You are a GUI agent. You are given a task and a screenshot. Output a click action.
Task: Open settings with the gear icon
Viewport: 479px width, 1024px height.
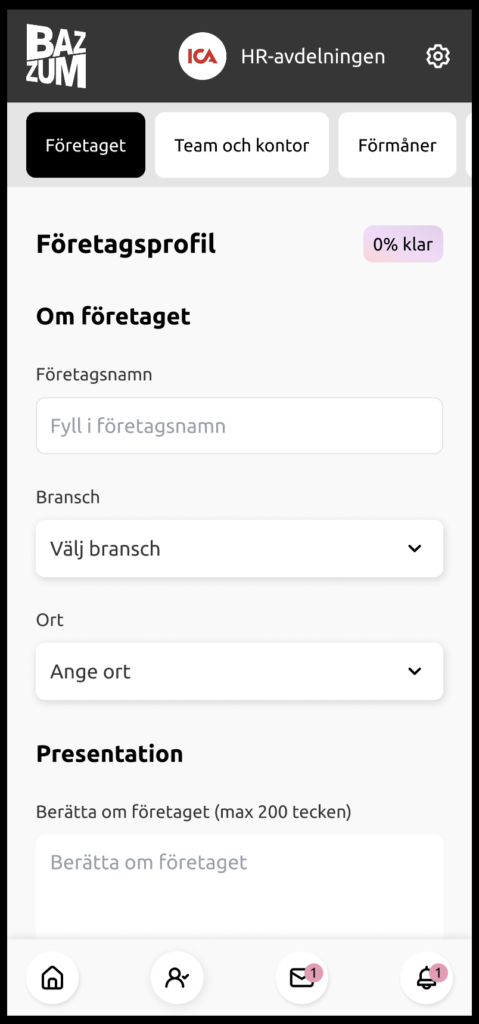tap(438, 56)
